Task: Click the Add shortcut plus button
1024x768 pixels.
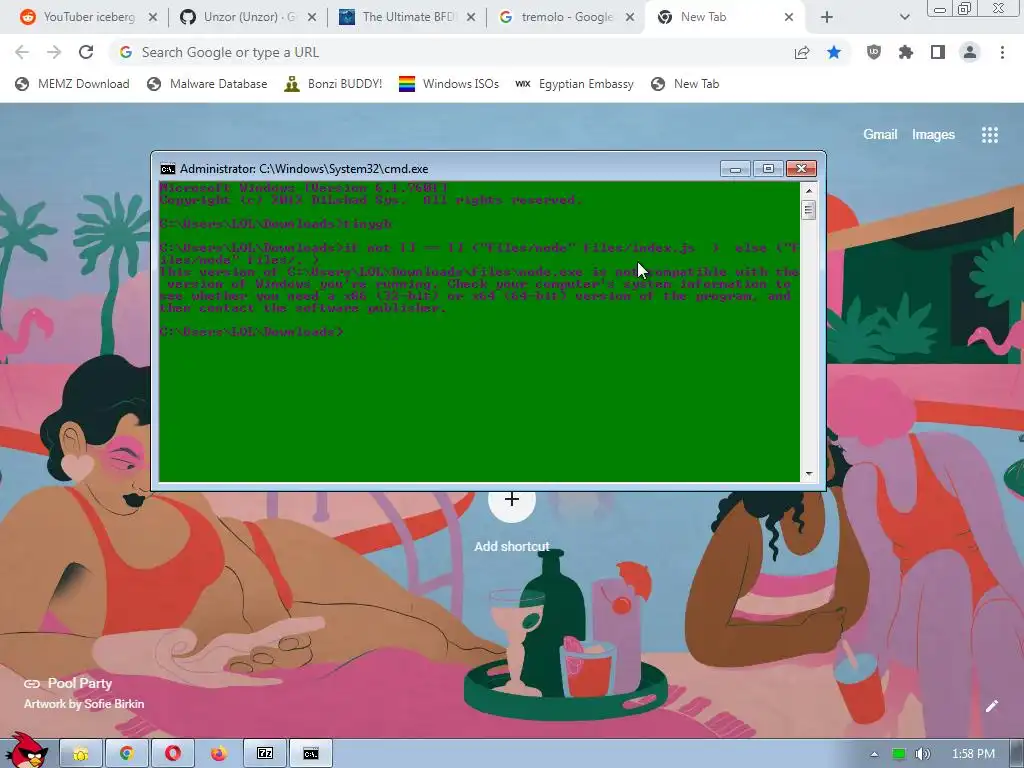Action: tap(512, 500)
